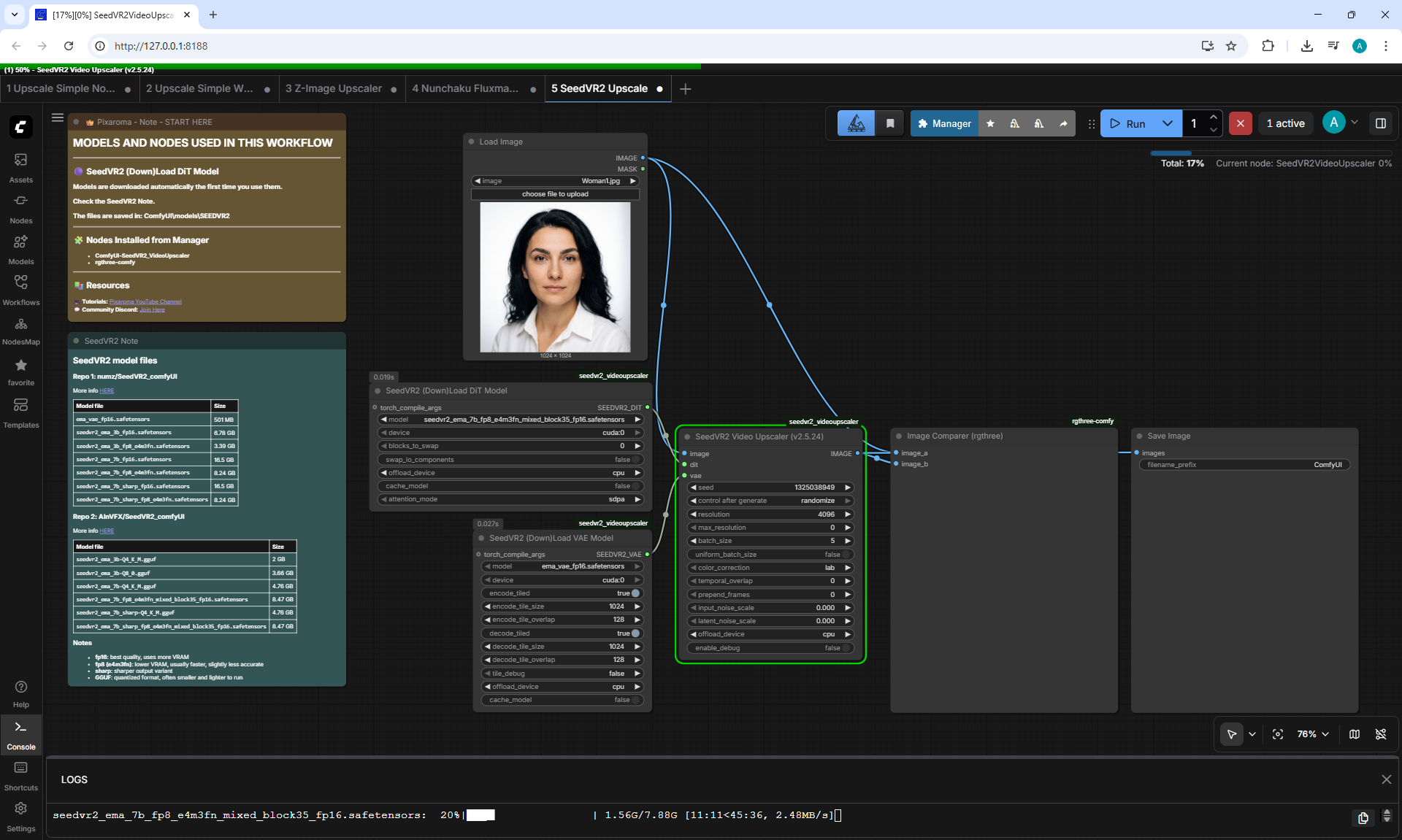This screenshot has width=1402, height=840.
Task: Cancel the running job with red X
Action: click(x=1240, y=123)
